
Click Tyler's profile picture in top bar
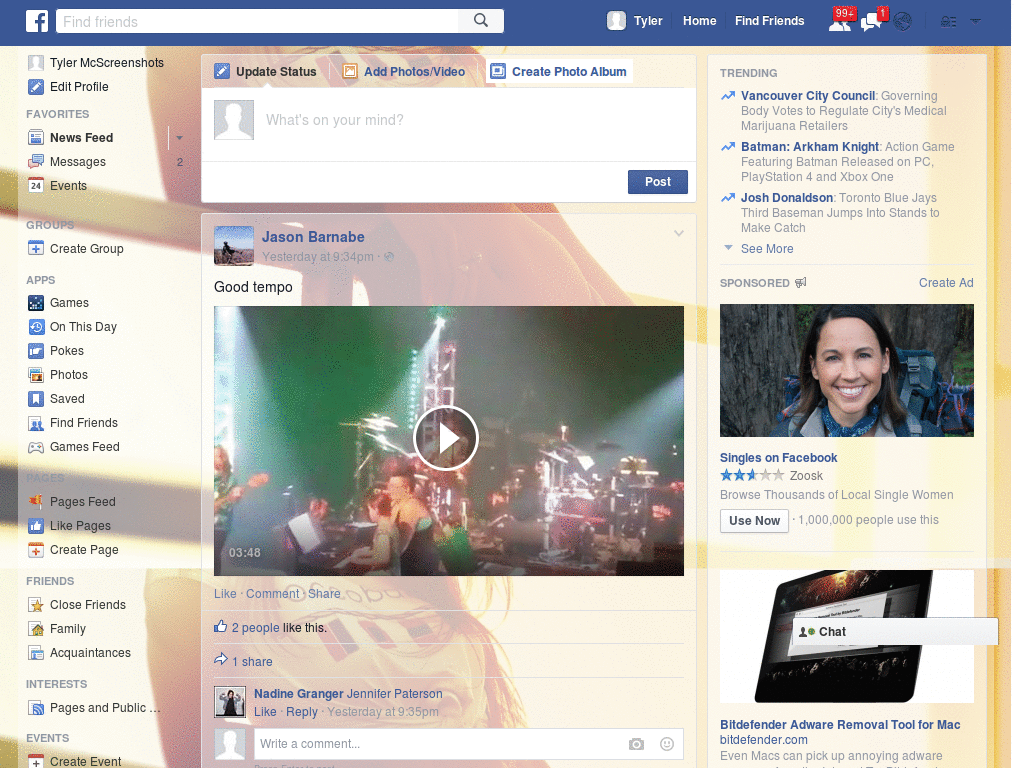[616, 21]
